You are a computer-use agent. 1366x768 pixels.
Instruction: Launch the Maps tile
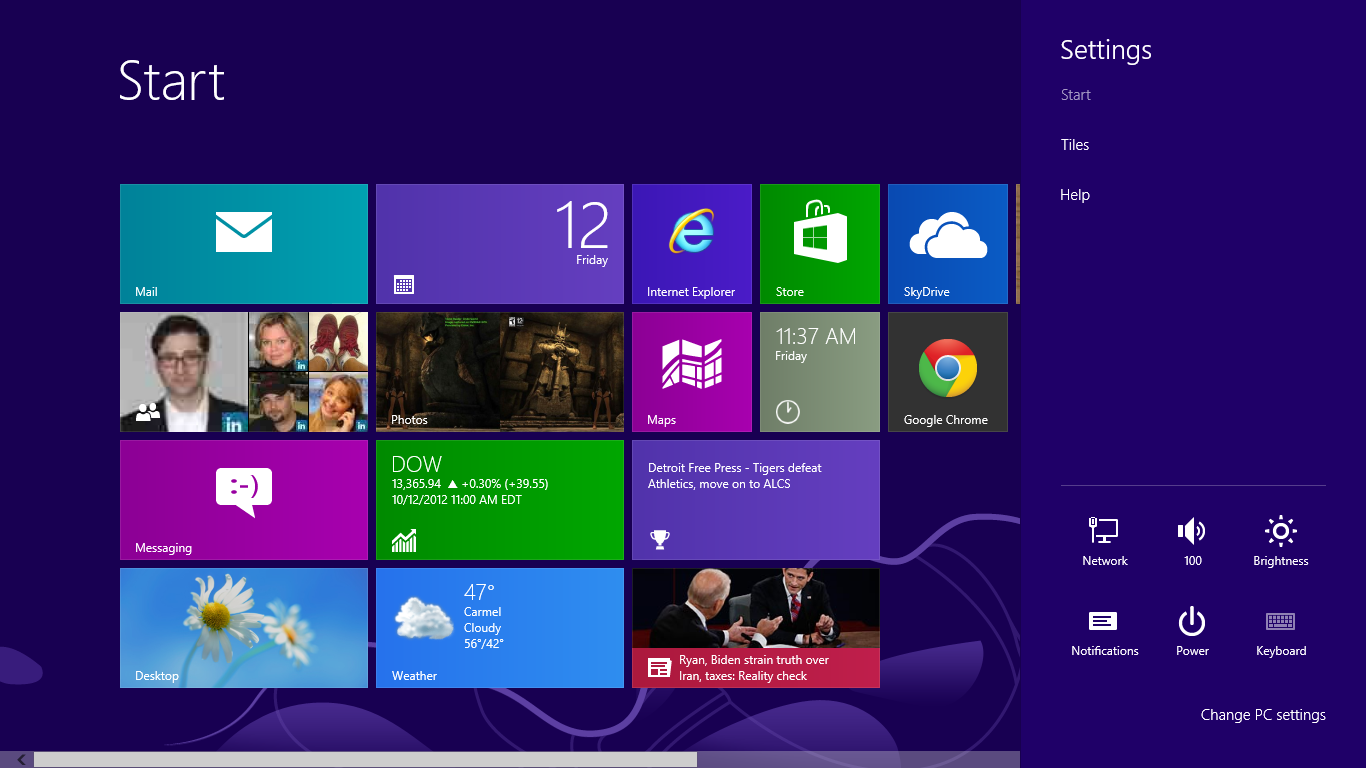692,372
